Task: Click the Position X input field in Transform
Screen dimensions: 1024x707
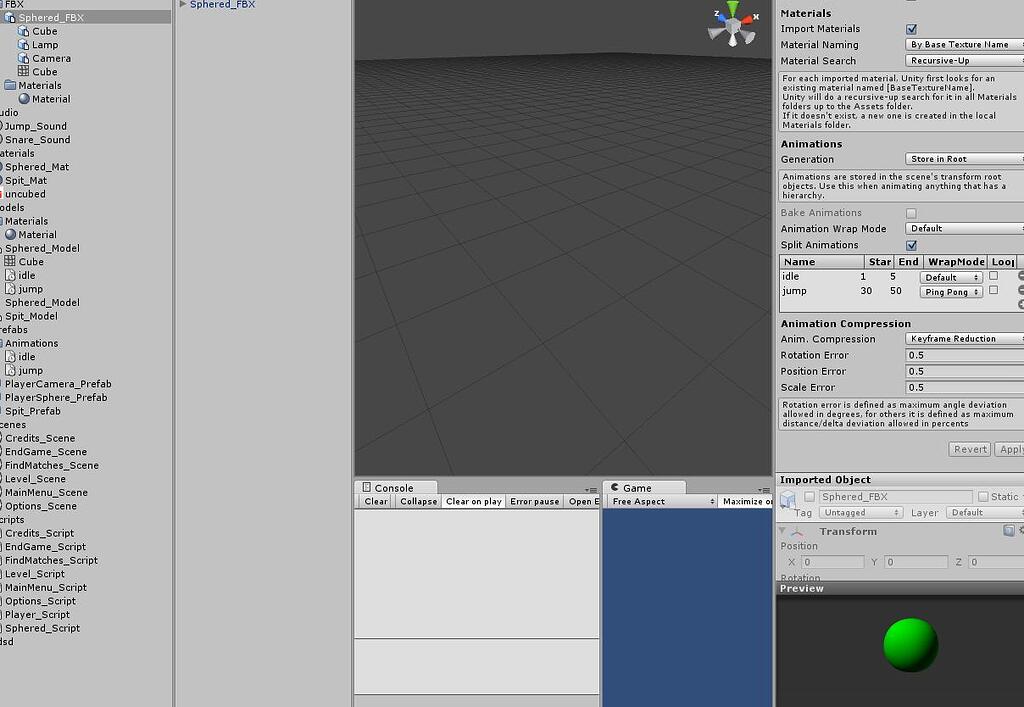Action: pos(830,562)
